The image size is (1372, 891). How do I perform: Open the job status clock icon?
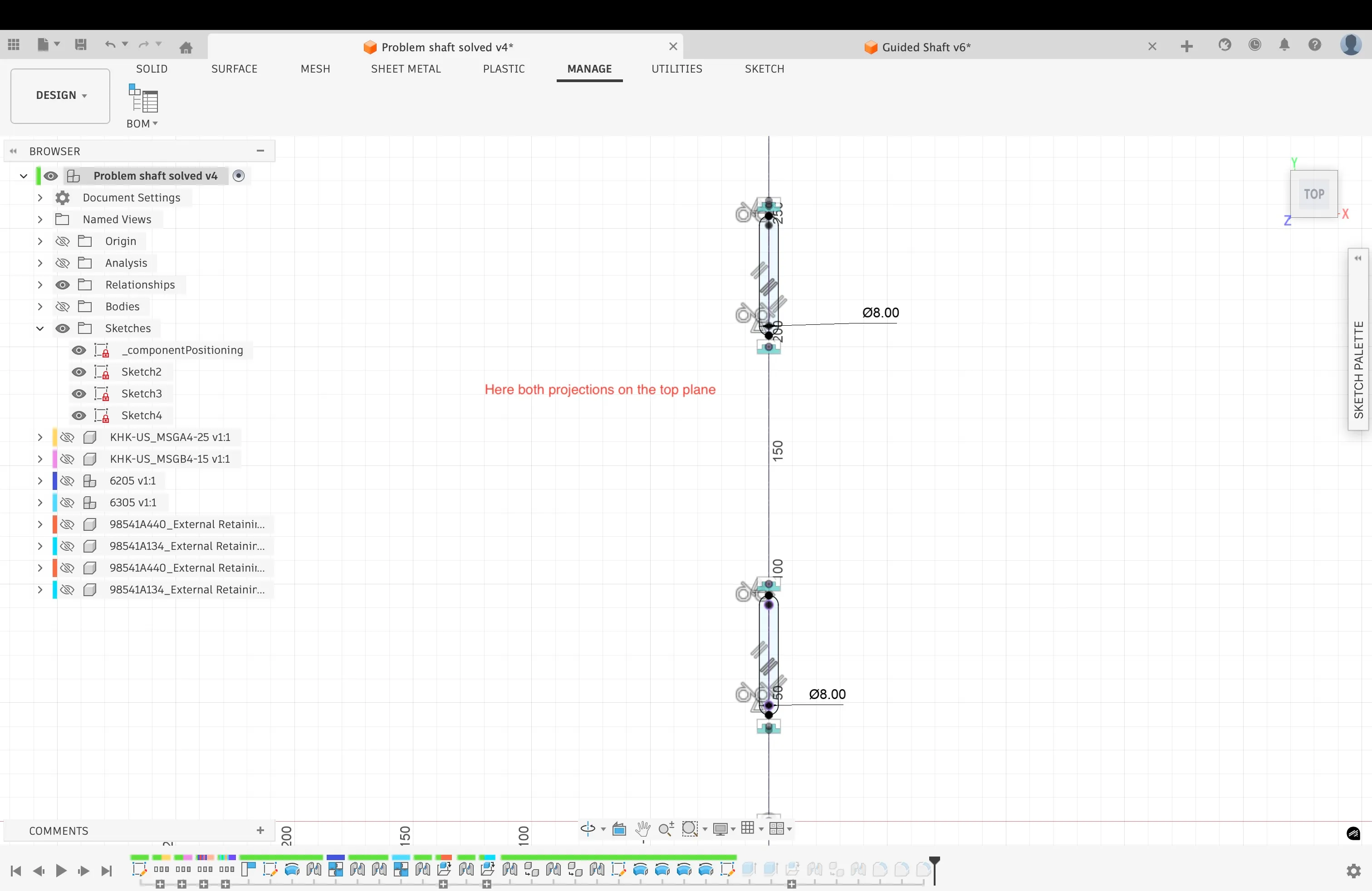point(1254,45)
